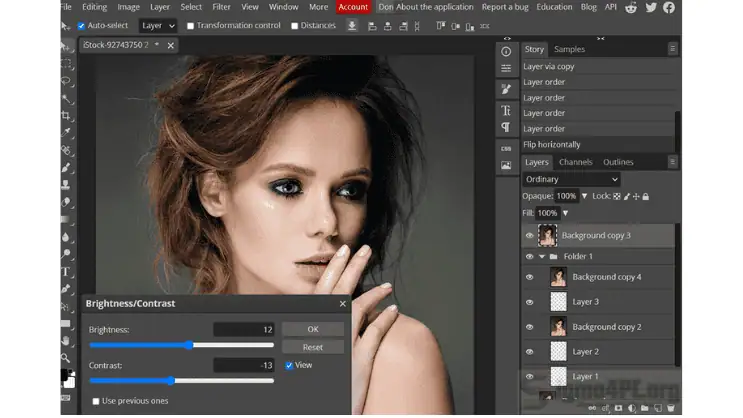Enable Transformation control checkbox

coord(190,26)
